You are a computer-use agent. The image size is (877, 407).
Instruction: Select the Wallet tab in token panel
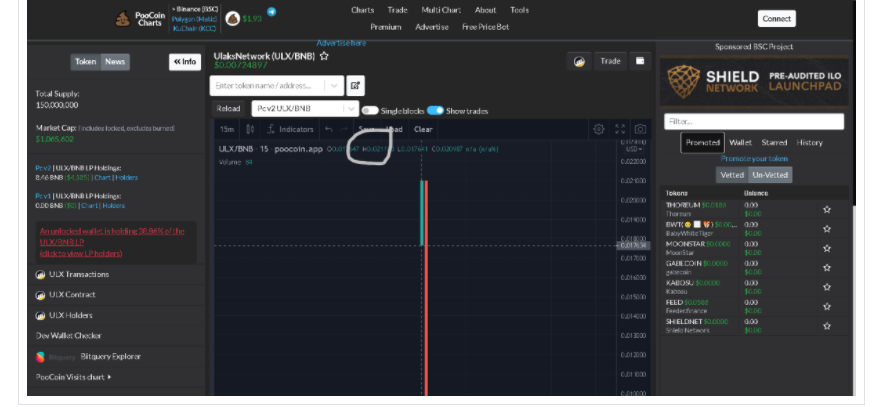click(x=741, y=143)
